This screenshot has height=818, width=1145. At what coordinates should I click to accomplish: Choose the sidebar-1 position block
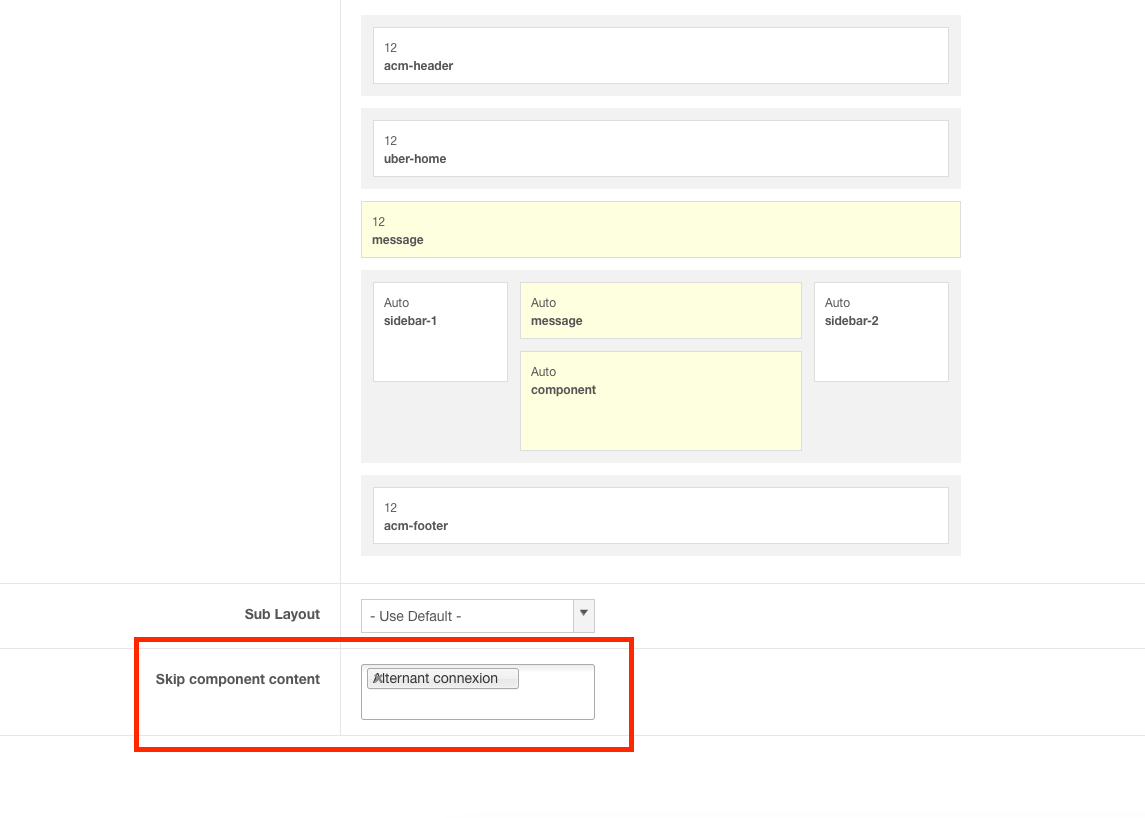click(x=440, y=332)
